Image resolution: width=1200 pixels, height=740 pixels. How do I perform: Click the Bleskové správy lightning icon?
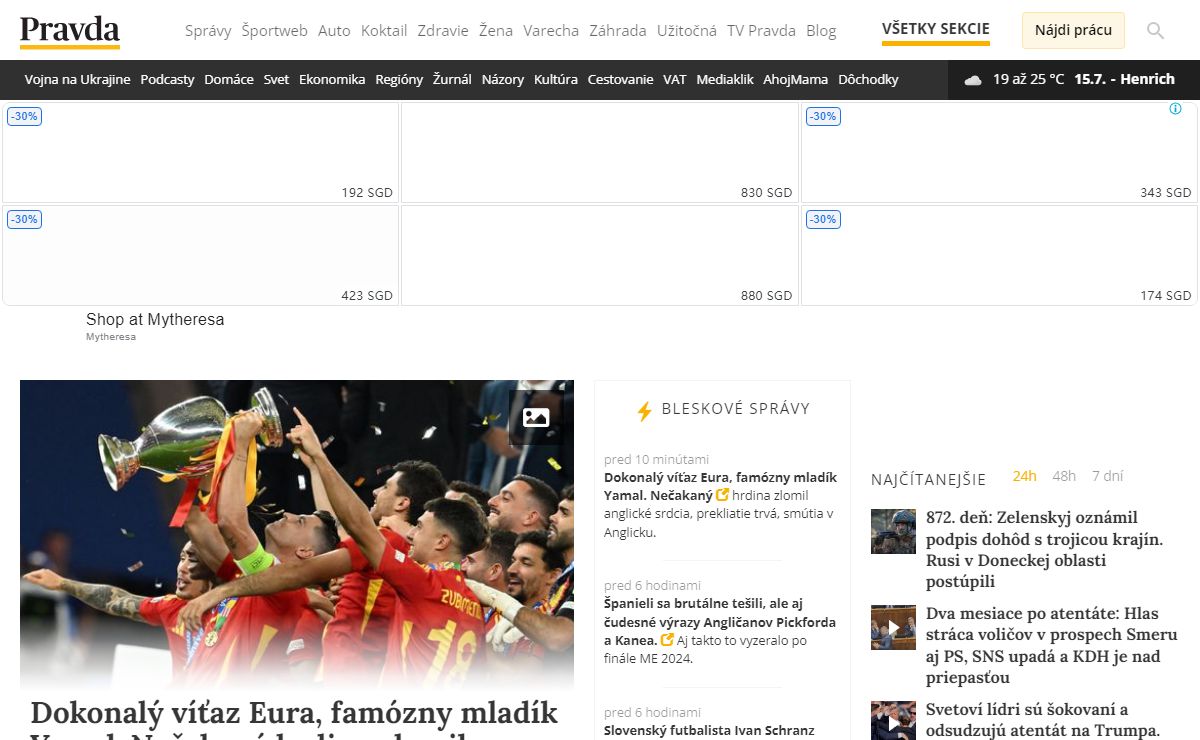[645, 410]
